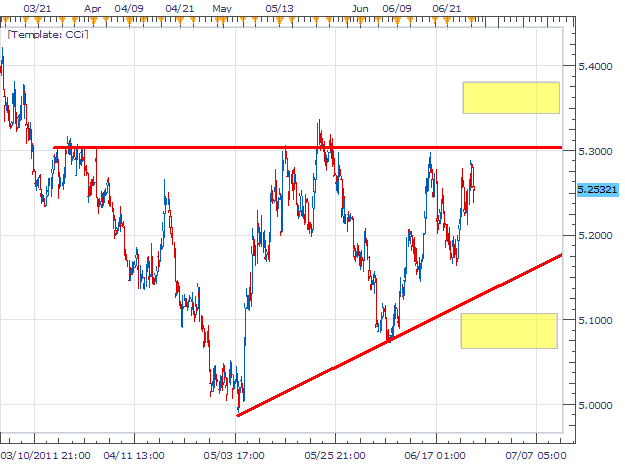Select the 04/09 date label
The width and height of the screenshot is (625, 465).
[129, 8]
